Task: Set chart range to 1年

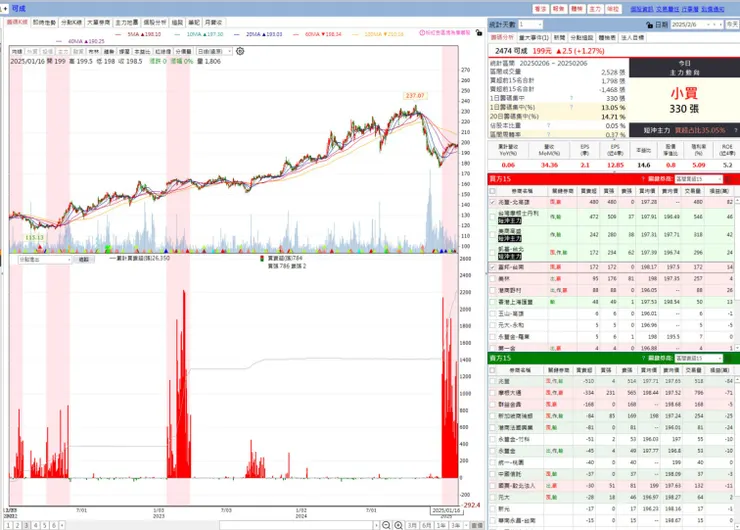Action: click(x=441, y=525)
